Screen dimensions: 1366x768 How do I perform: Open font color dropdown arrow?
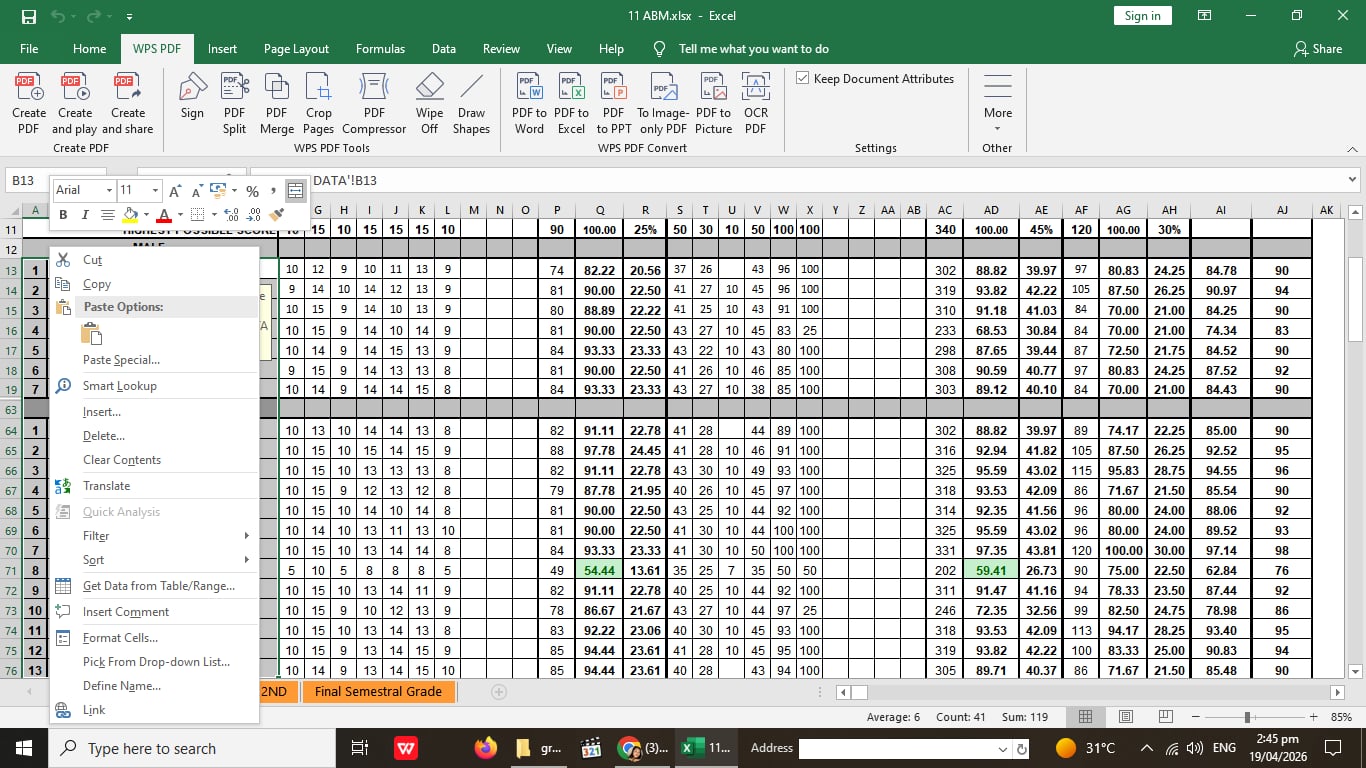[180, 215]
